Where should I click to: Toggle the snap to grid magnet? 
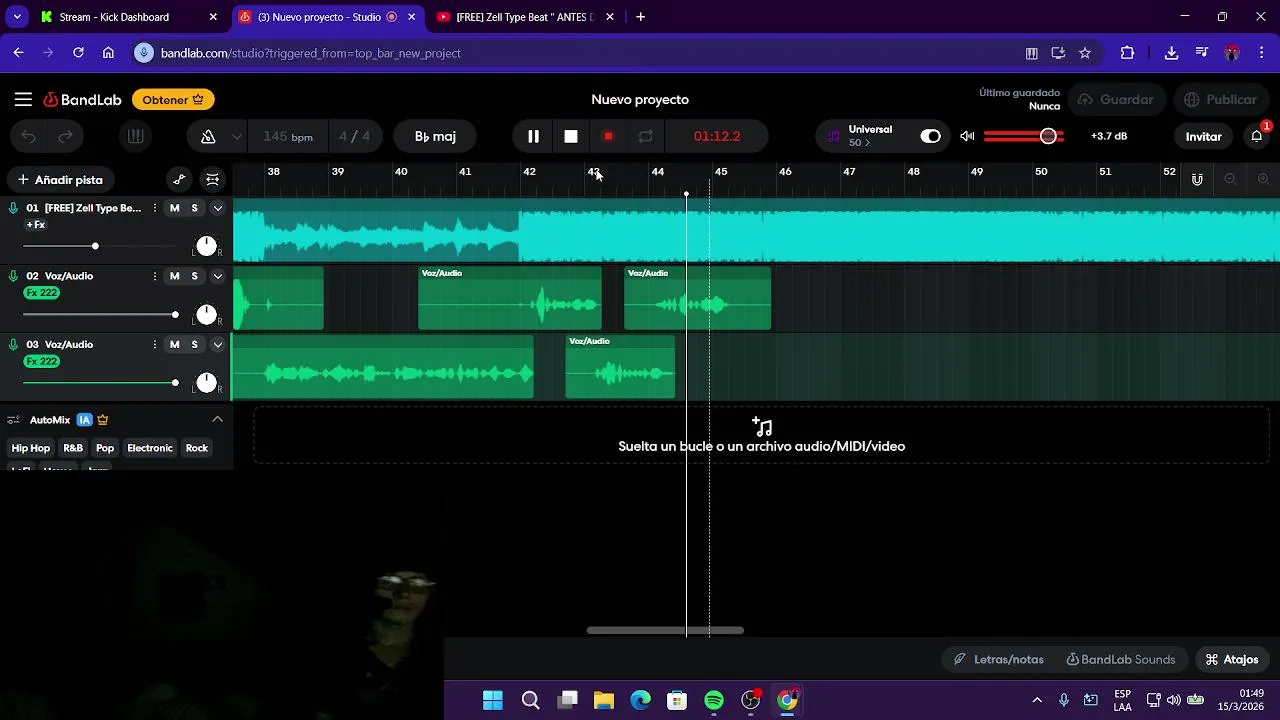(x=1197, y=180)
